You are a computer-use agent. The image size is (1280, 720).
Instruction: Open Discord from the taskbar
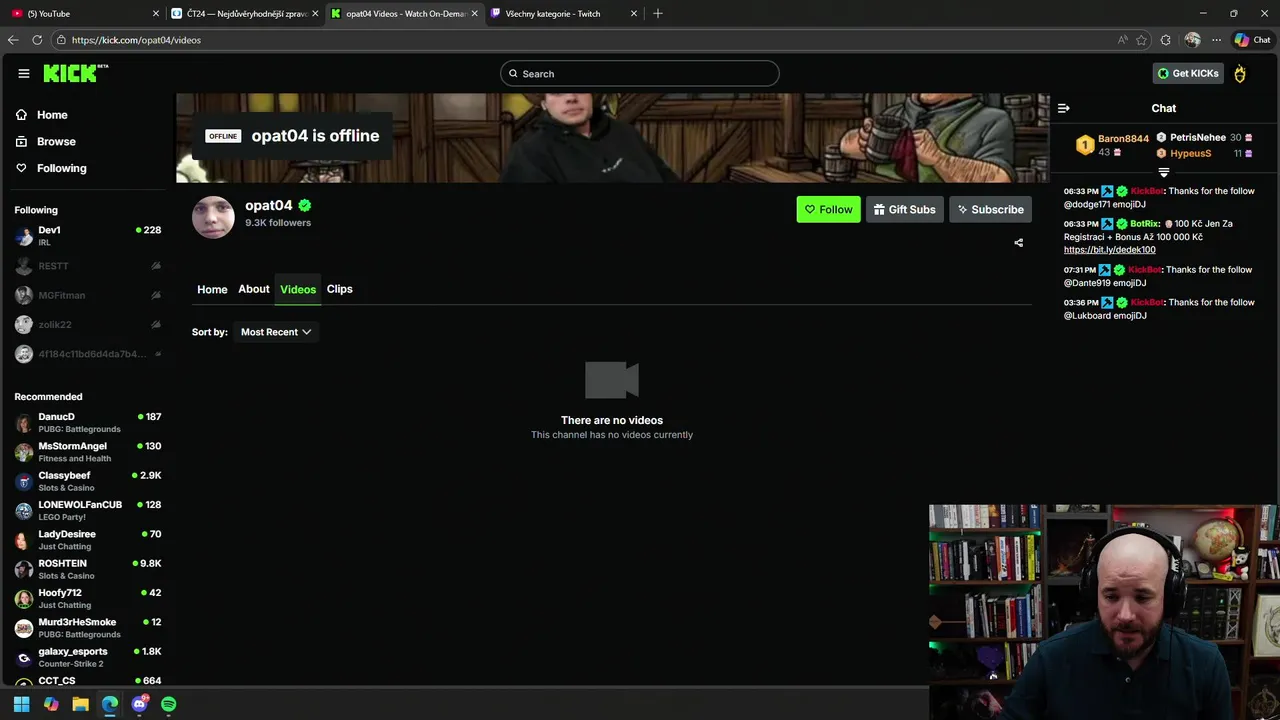(x=139, y=704)
